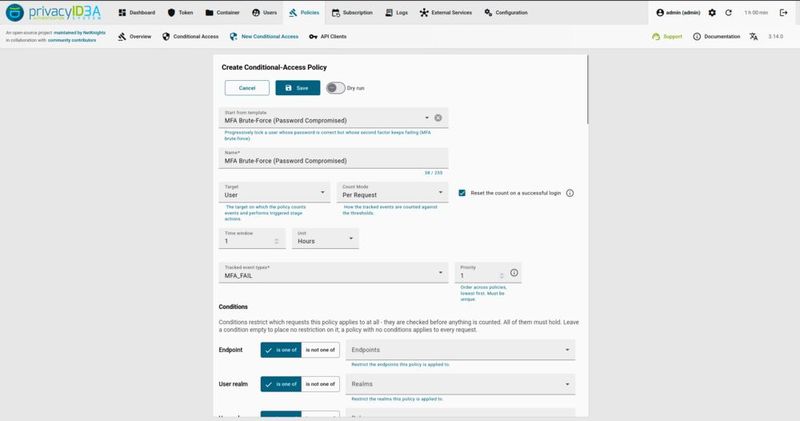Open the API Clients tab
800x421 pixels.
pyautogui.click(x=328, y=37)
